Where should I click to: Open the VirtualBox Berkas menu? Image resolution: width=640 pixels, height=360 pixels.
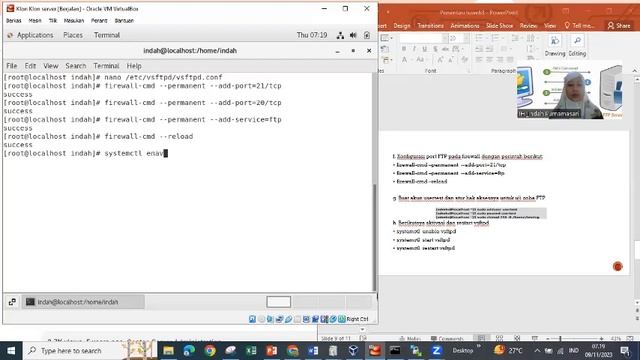click(13, 20)
